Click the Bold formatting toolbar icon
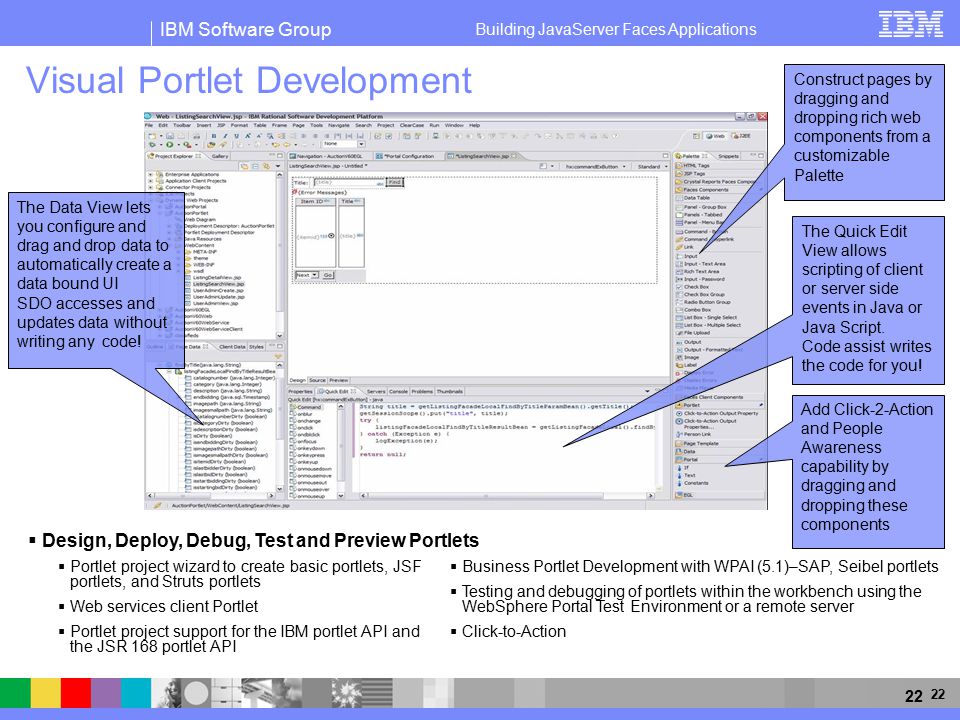Screen dimensions: 960x720 tap(214, 136)
